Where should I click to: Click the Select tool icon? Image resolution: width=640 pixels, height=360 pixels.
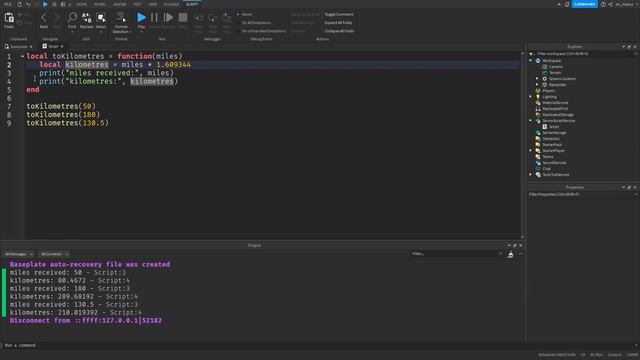coord(101,17)
